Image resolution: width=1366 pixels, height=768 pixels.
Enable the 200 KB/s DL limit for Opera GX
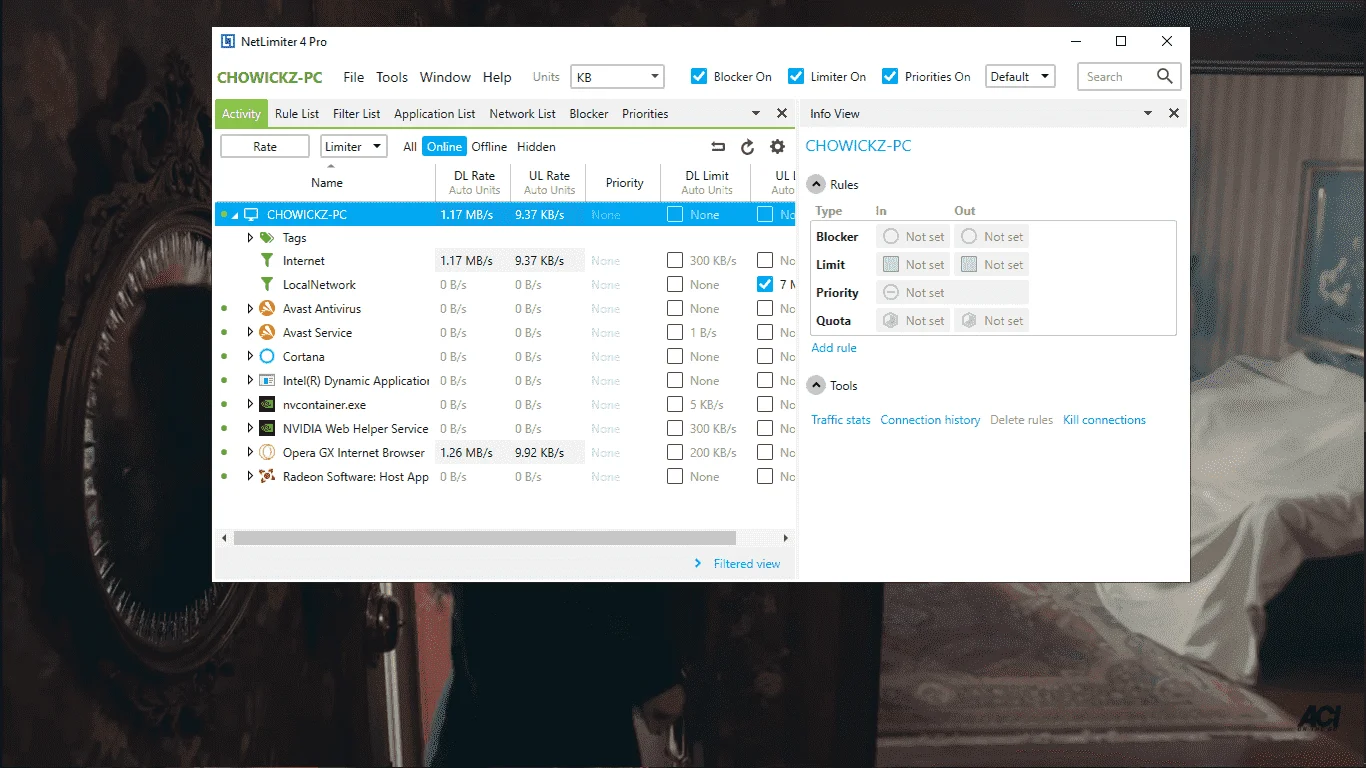(x=675, y=453)
